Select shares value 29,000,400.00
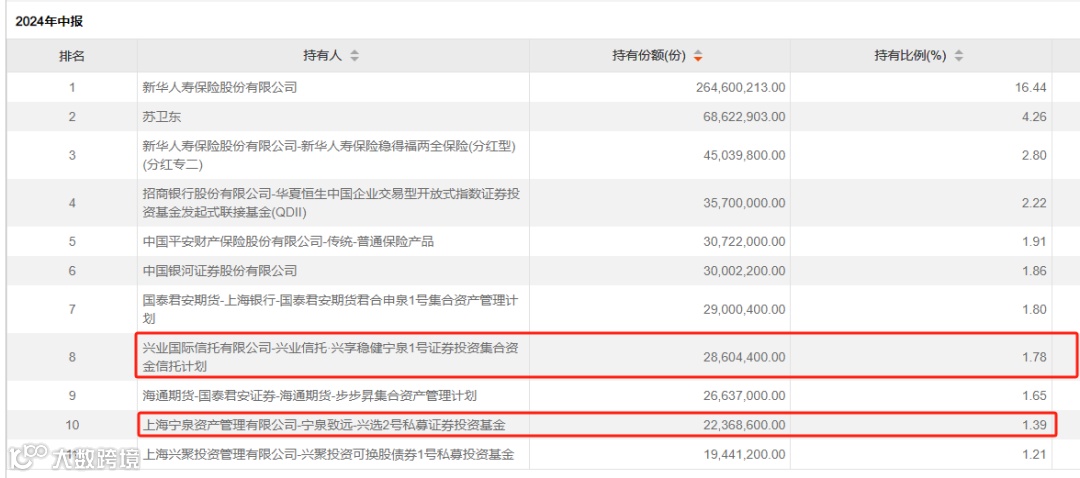The height and width of the screenshot is (478, 1080). click(x=744, y=309)
